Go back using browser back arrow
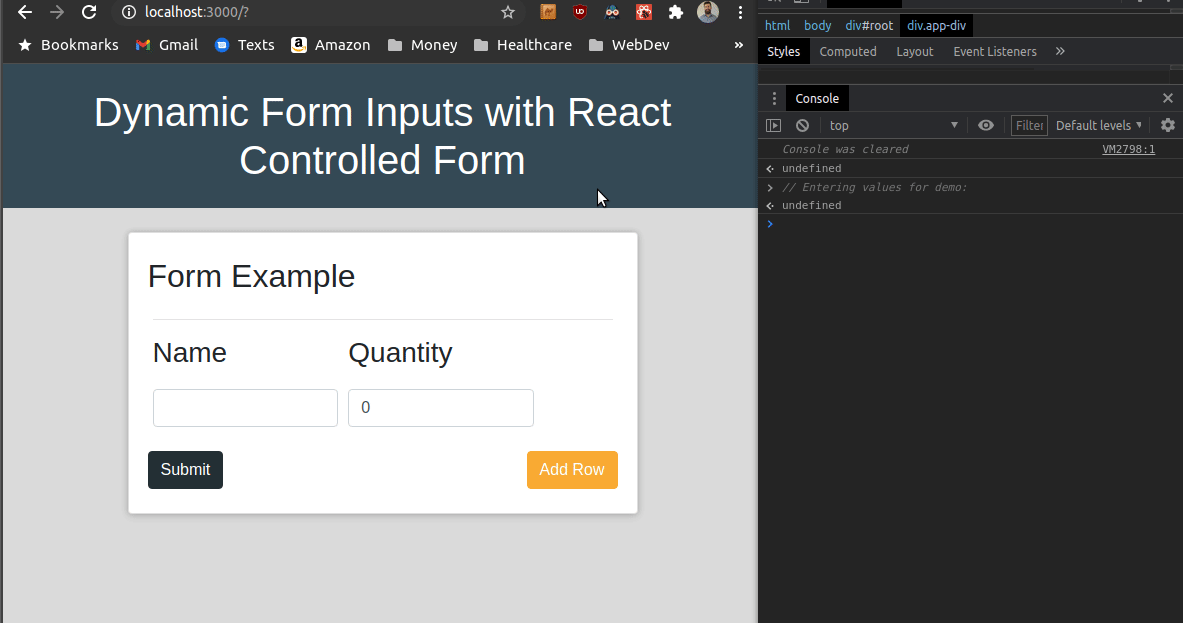The image size is (1183, 623). (25, 12)
